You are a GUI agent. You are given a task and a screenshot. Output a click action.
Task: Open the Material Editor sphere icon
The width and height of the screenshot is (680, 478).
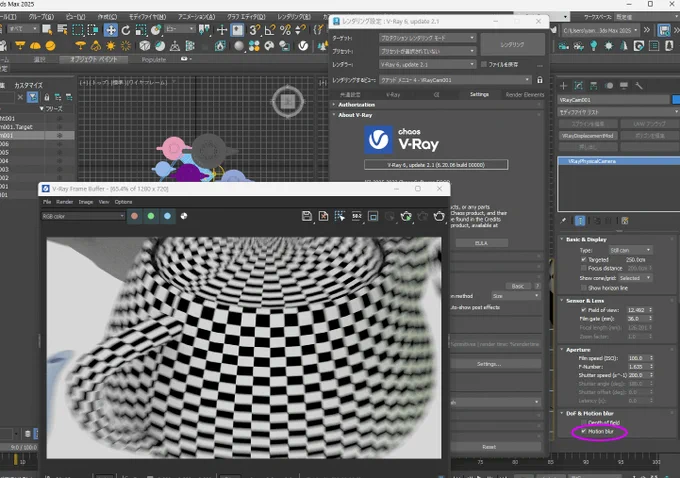pos(239,46)
